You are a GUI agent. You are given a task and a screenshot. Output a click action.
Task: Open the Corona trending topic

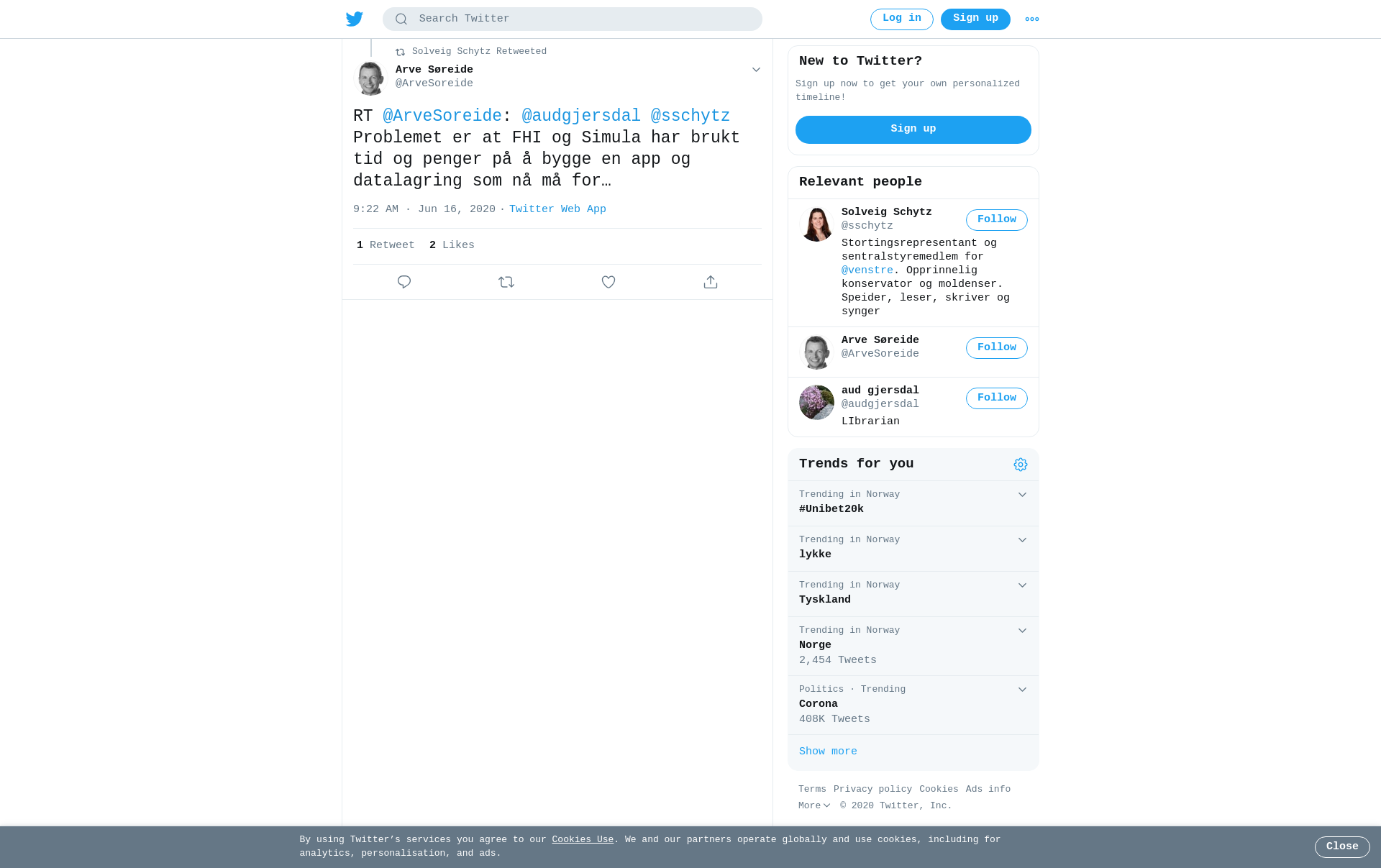click(913, 705)
